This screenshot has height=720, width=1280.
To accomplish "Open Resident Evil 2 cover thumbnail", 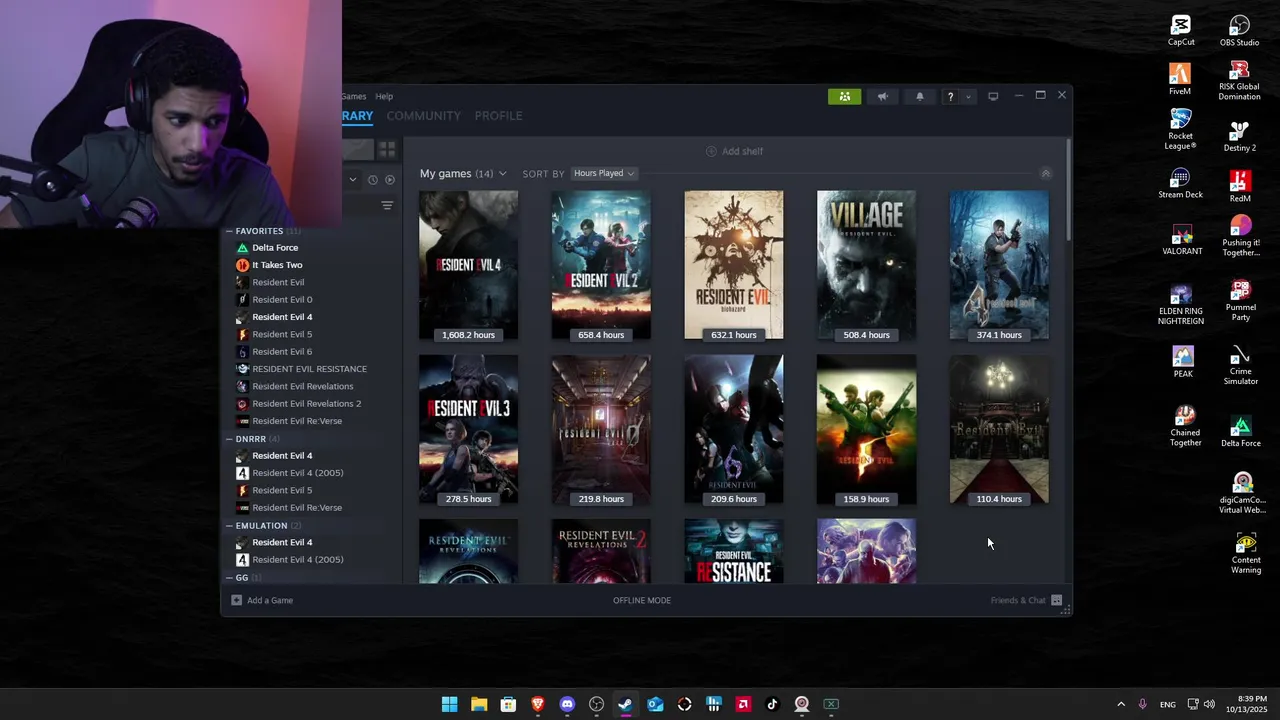I will [x=601, y=266].
